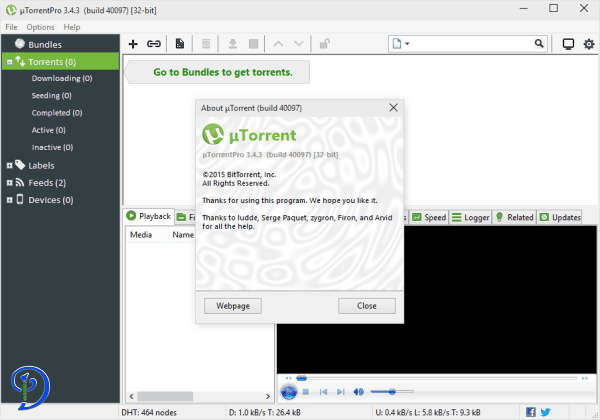Click the search magnifier icon
Screen dimensions: 600x420
(x=539, y=44)
